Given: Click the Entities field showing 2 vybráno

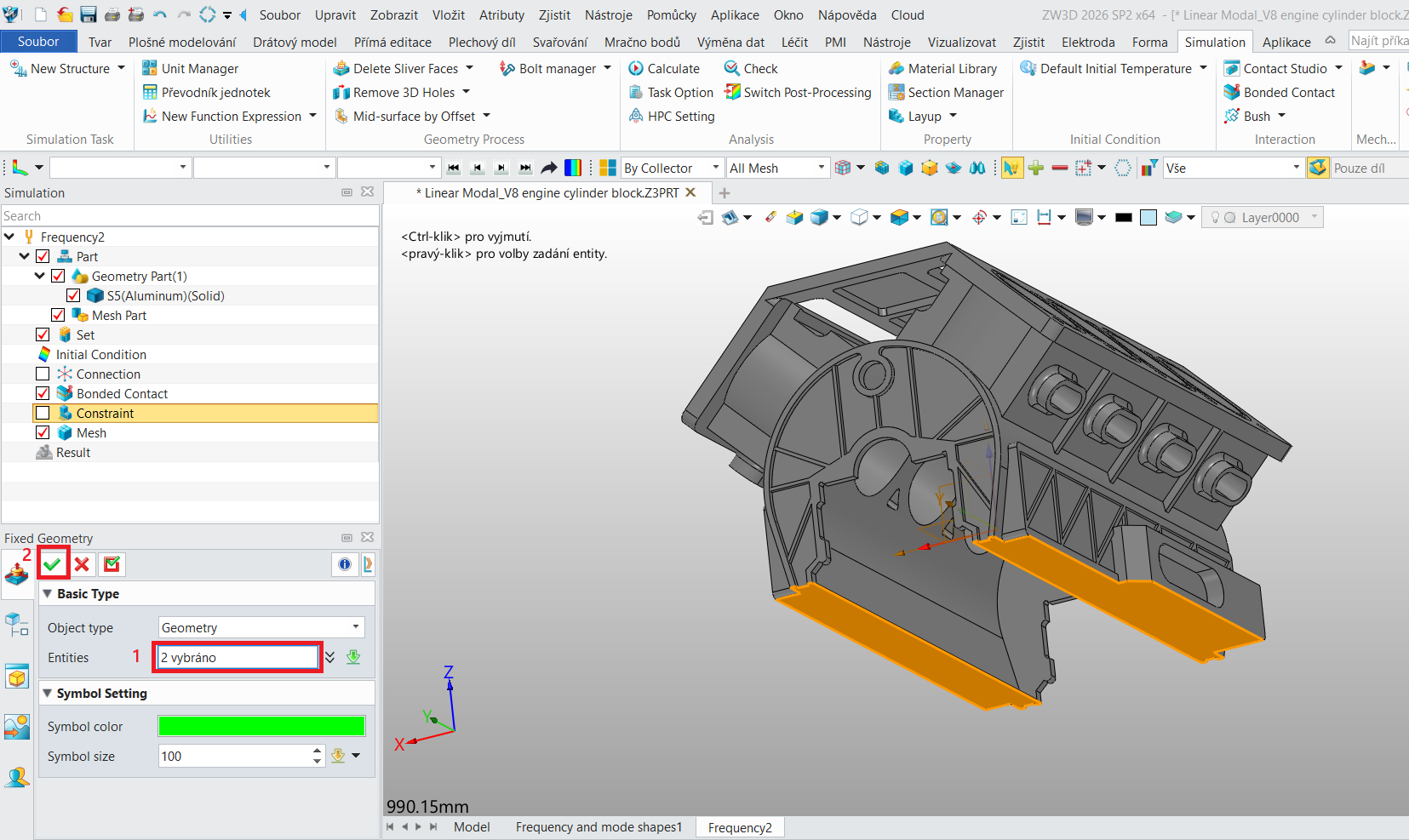Looking at the screenshot, I should (238, 657).
